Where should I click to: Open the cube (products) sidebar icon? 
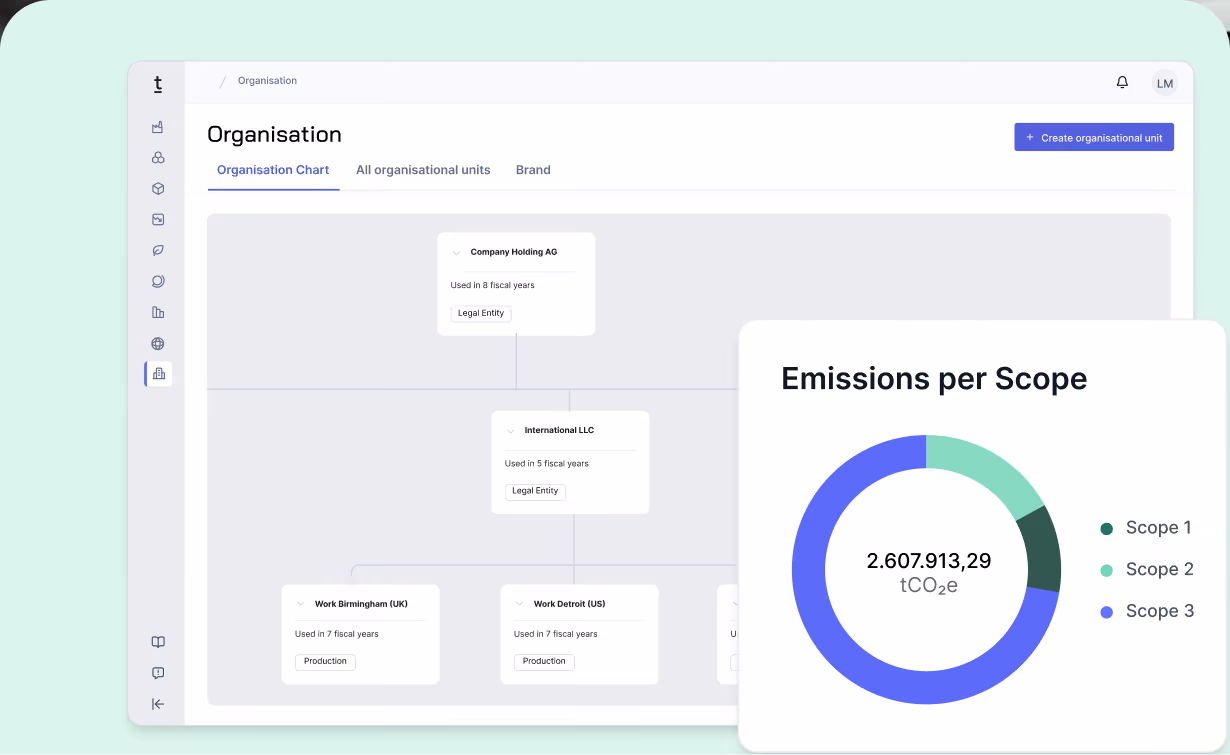(x=158, y=189)
